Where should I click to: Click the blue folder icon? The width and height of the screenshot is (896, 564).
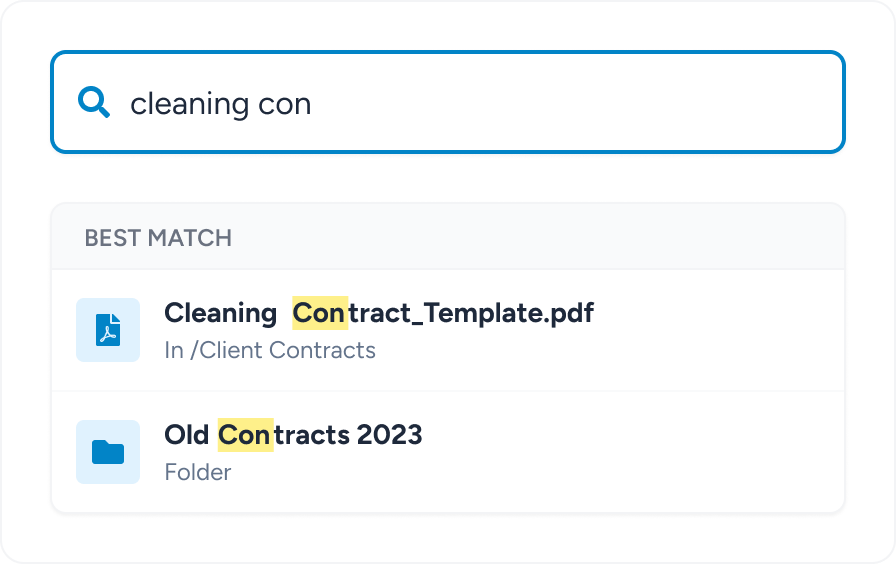(x=108, y=452)
